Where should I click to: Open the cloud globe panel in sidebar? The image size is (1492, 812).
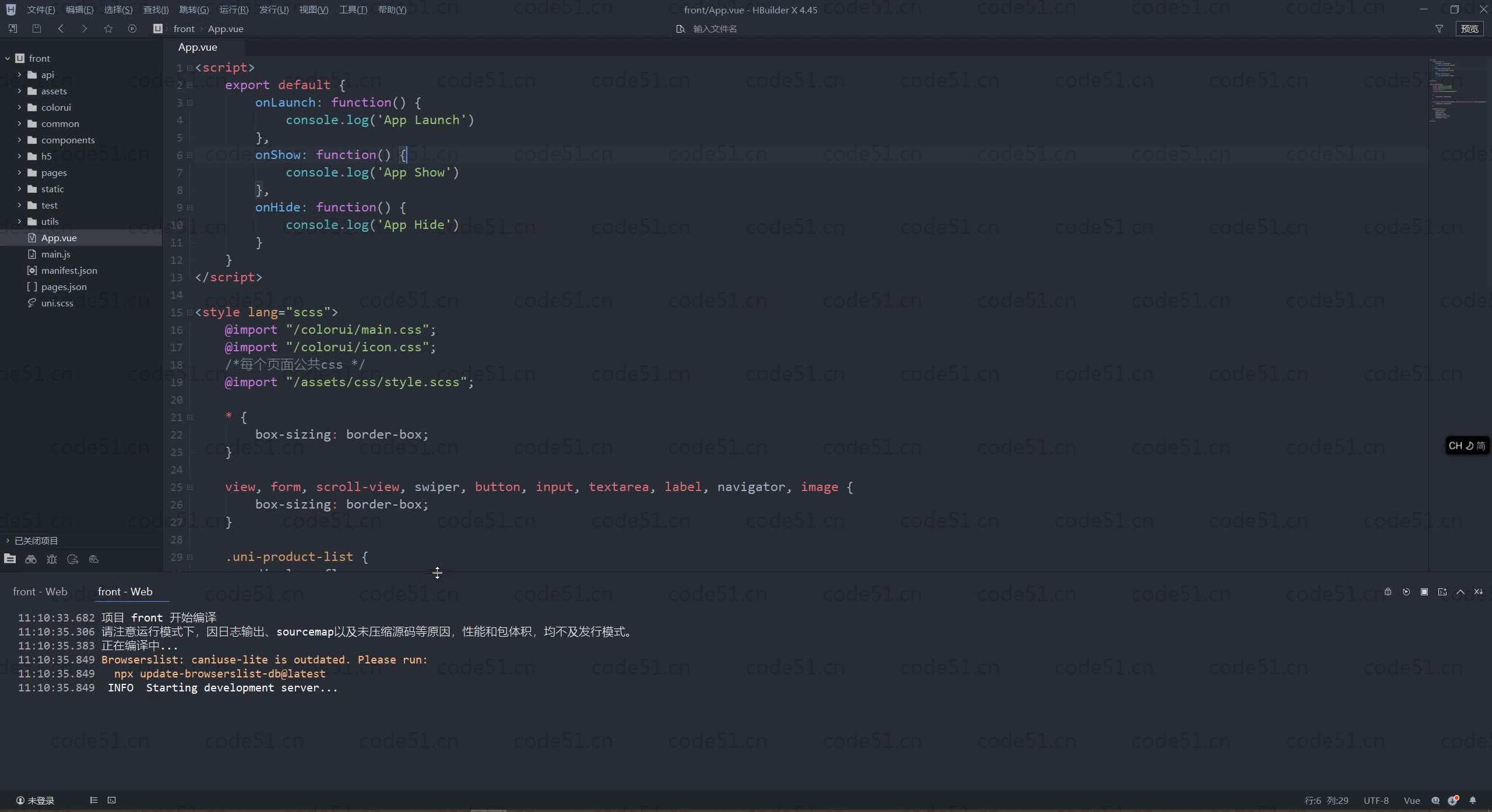point(94,559)
